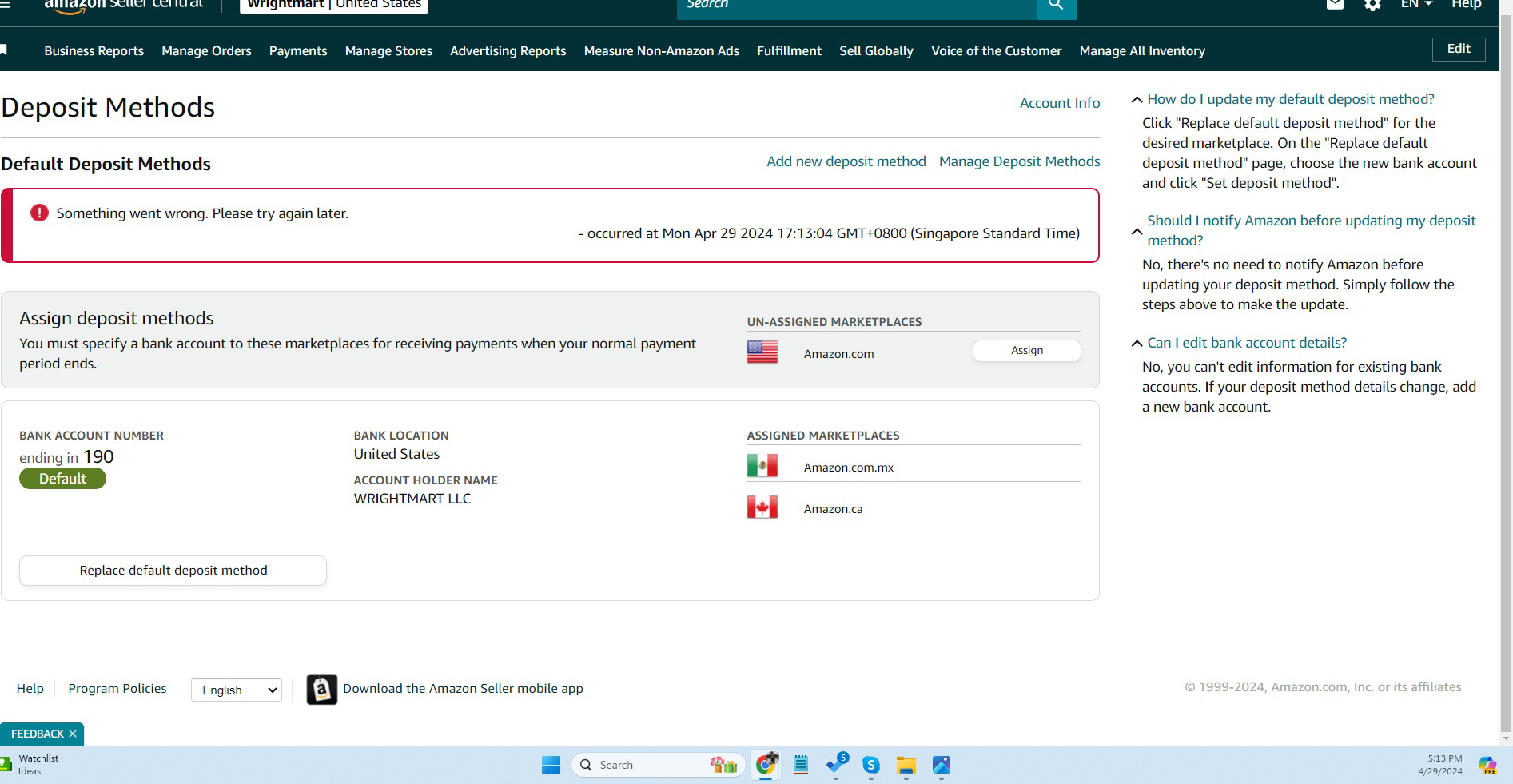Collapse 'Can I edit bank account details?' chevron
The width and height of the screenshot is (1513, 784).
(1137, 344)
